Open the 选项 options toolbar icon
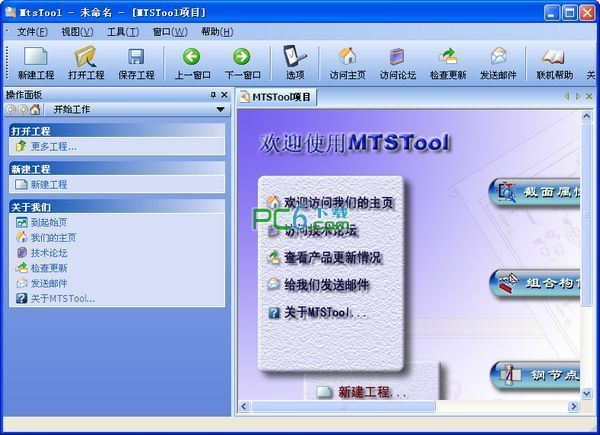 (294, 61)
